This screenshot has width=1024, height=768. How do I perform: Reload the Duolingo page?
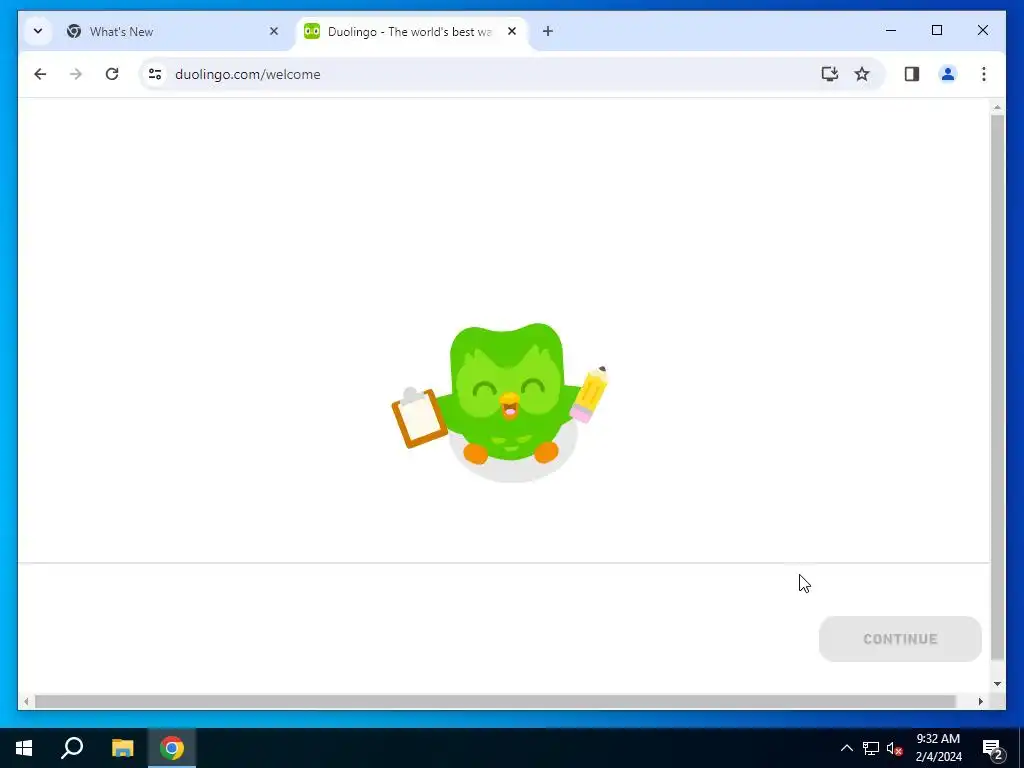(112, 74)
